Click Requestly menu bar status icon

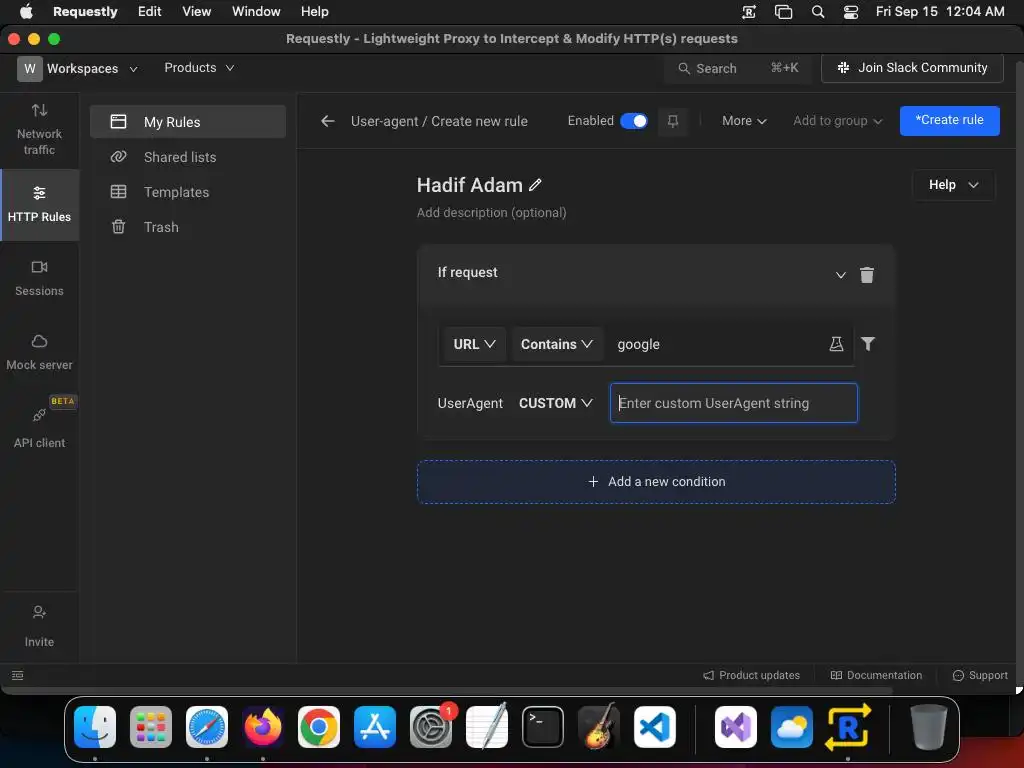pyautogui.click(x=749, y=12)
